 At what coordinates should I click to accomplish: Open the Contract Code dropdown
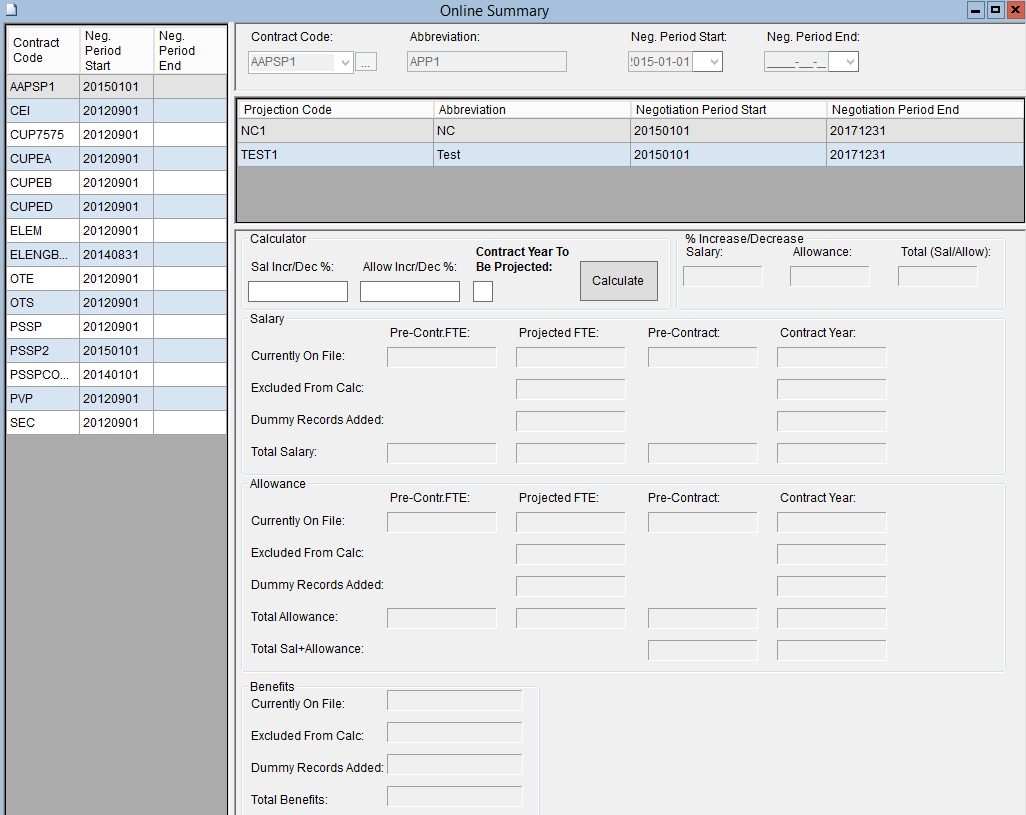(x=346, y=63)
